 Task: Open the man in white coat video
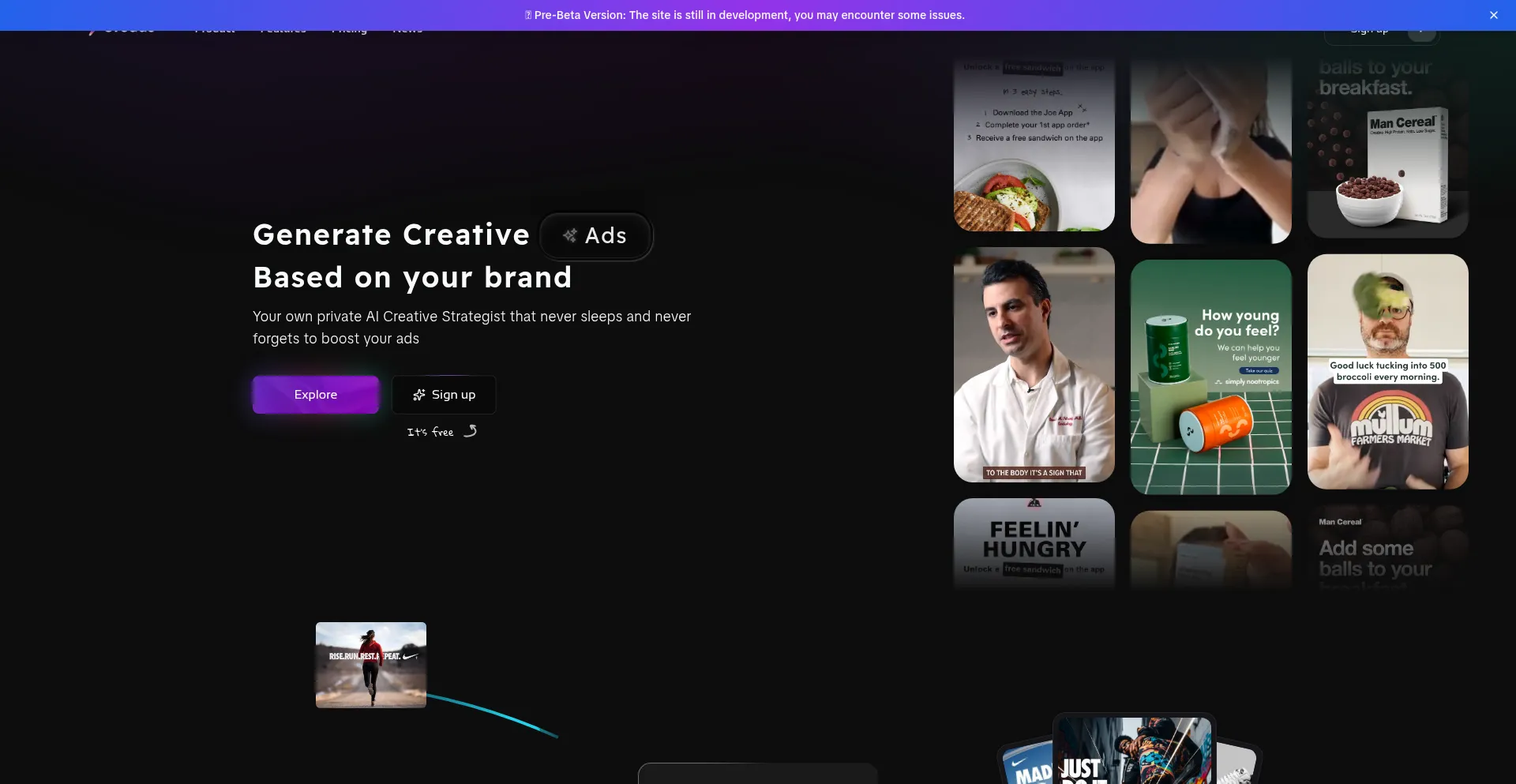(1034, 365)
